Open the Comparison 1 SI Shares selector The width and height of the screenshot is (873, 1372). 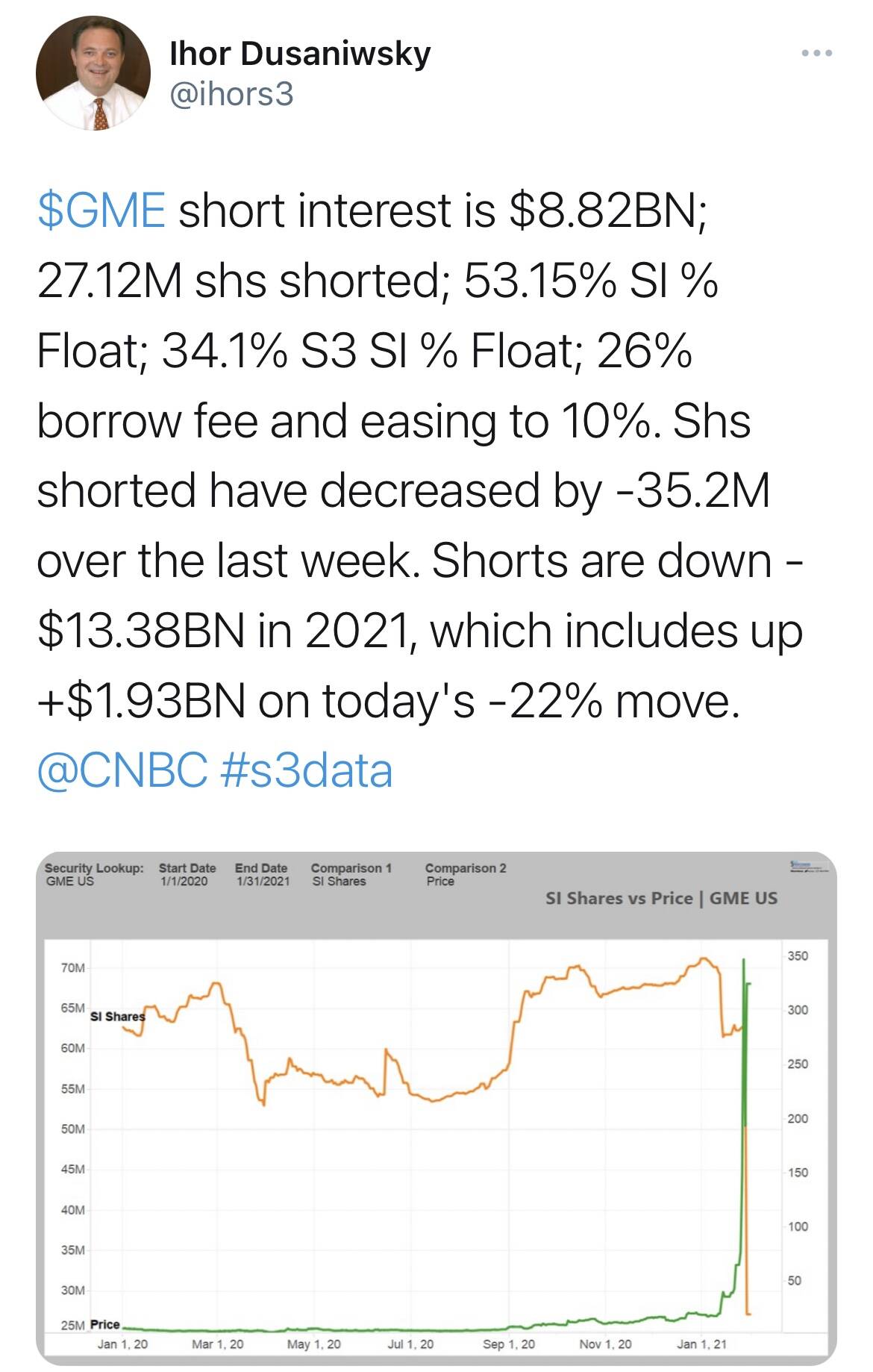[x=351, y=874]
